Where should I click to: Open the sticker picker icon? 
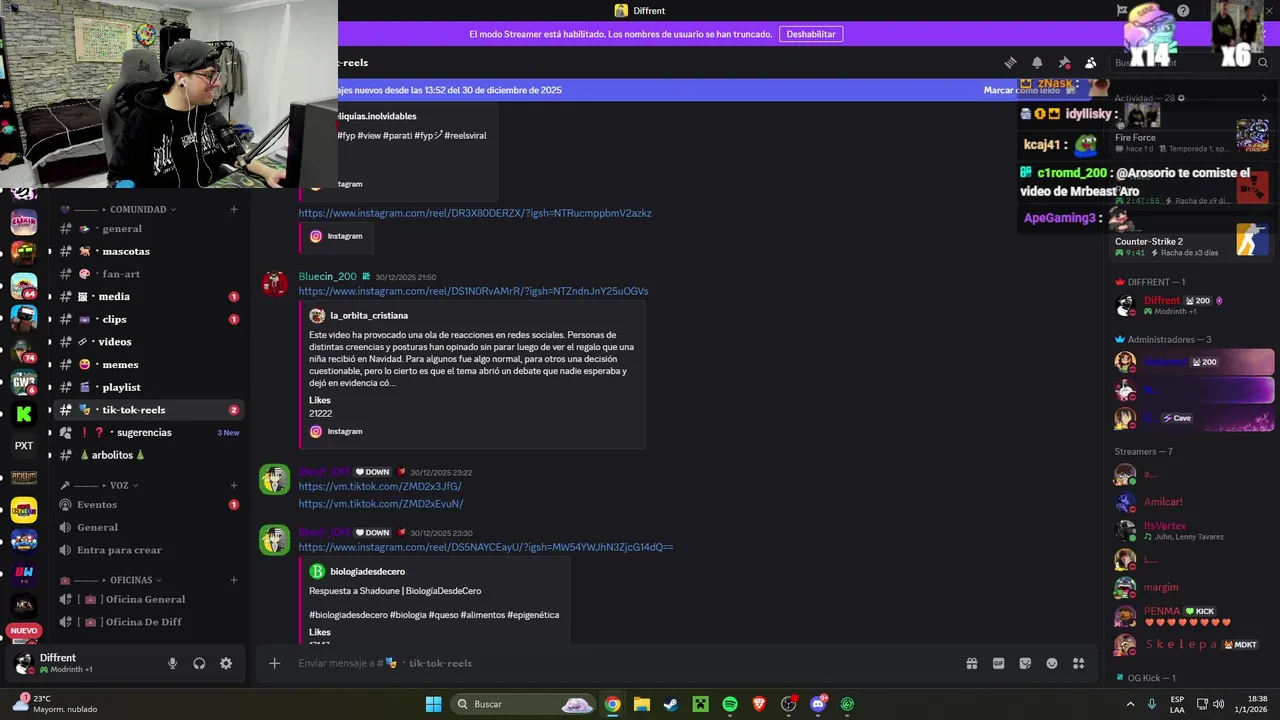(x=1025, y=663)
